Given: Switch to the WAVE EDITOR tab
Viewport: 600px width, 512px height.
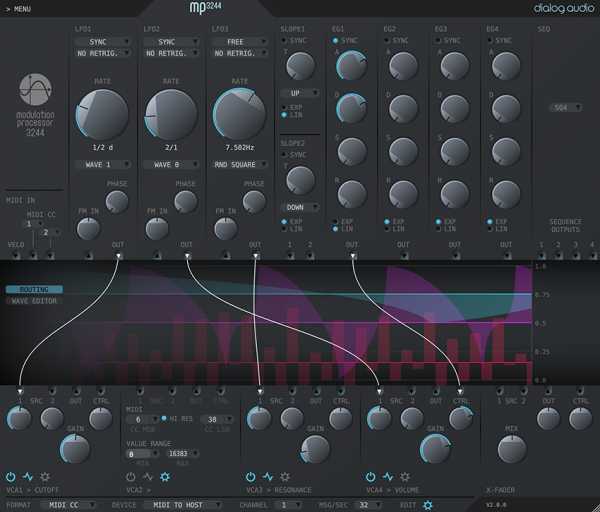Looking at the screenshot, I should [34, 301].
